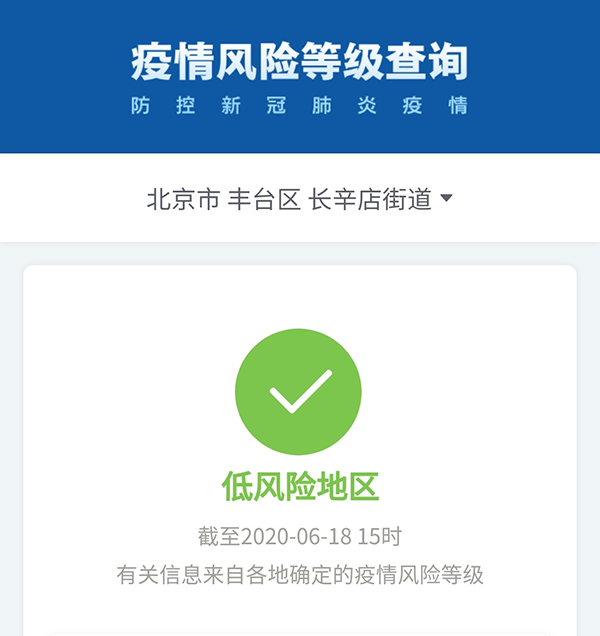This screenshot has width=600, height=636.
Task: Click the 情 character ending the subtitle
Action: tap(458, 105)
